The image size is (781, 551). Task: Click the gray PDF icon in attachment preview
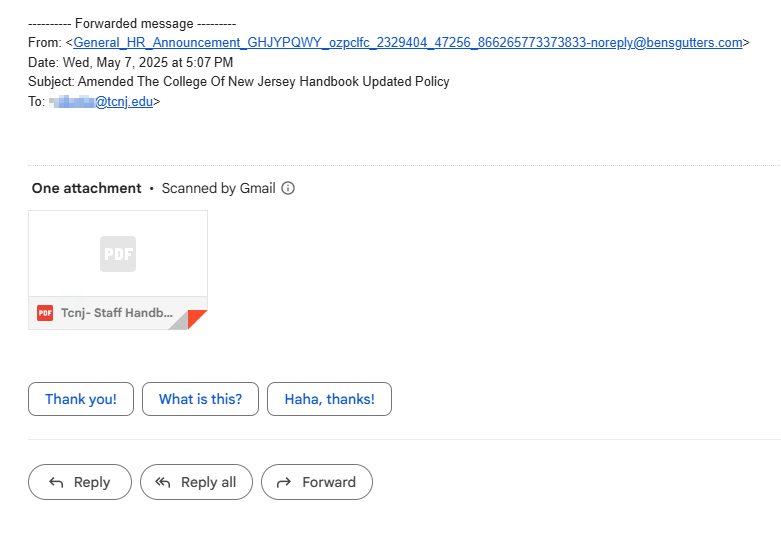click(x=118, y=254)
